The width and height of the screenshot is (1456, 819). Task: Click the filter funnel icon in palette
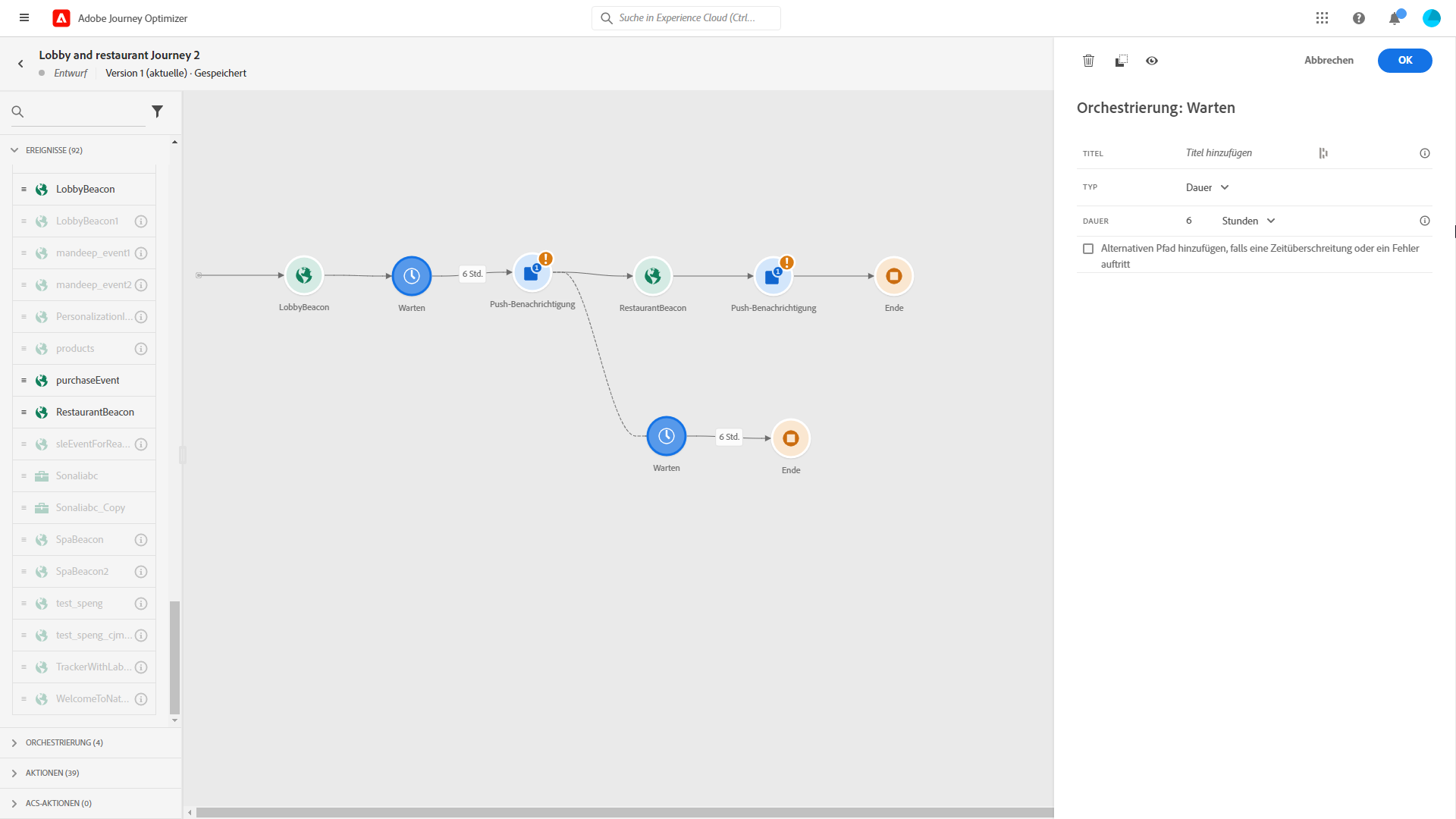click(157, 111)
